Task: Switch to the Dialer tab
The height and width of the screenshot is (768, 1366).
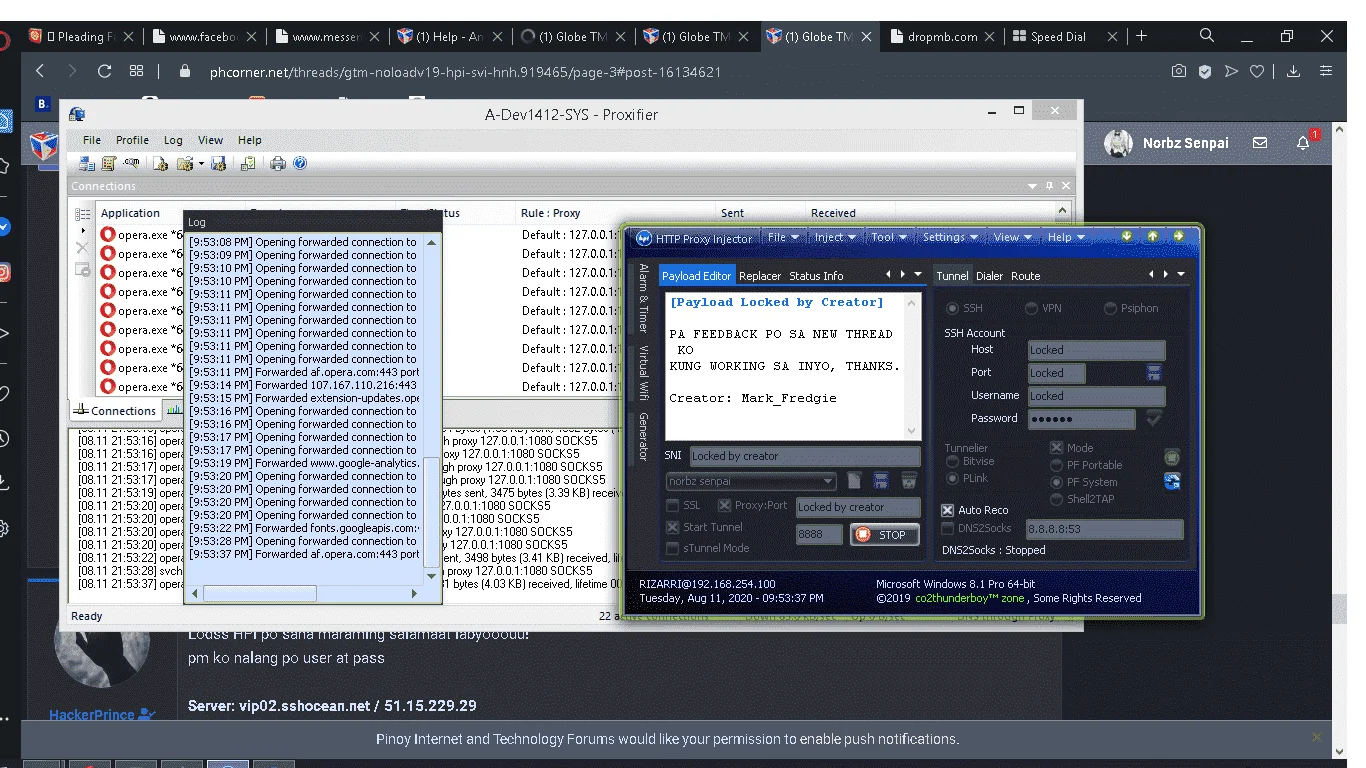Action: [989, 276]
